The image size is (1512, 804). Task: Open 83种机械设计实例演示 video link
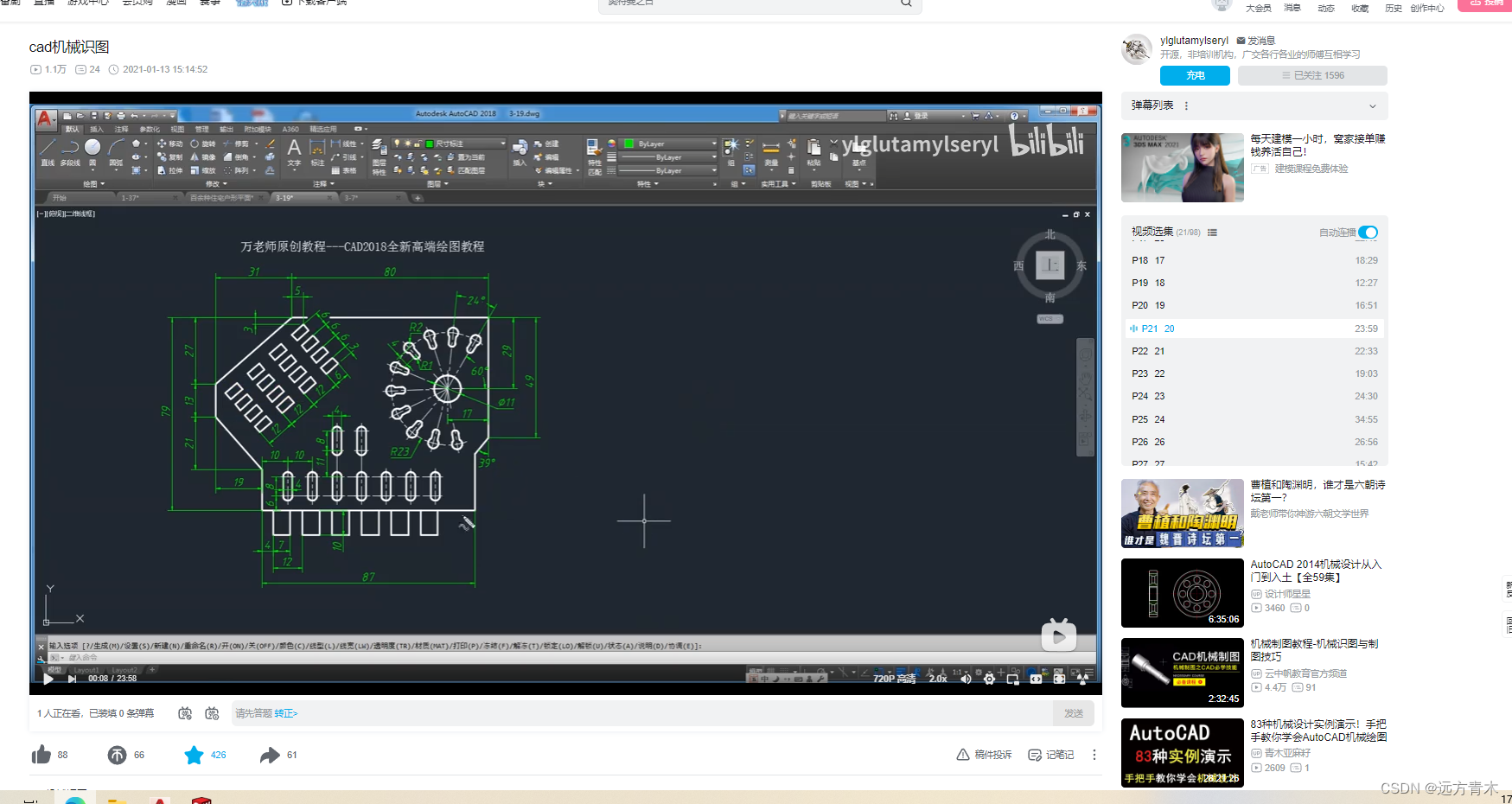(x=1318, y=731)
